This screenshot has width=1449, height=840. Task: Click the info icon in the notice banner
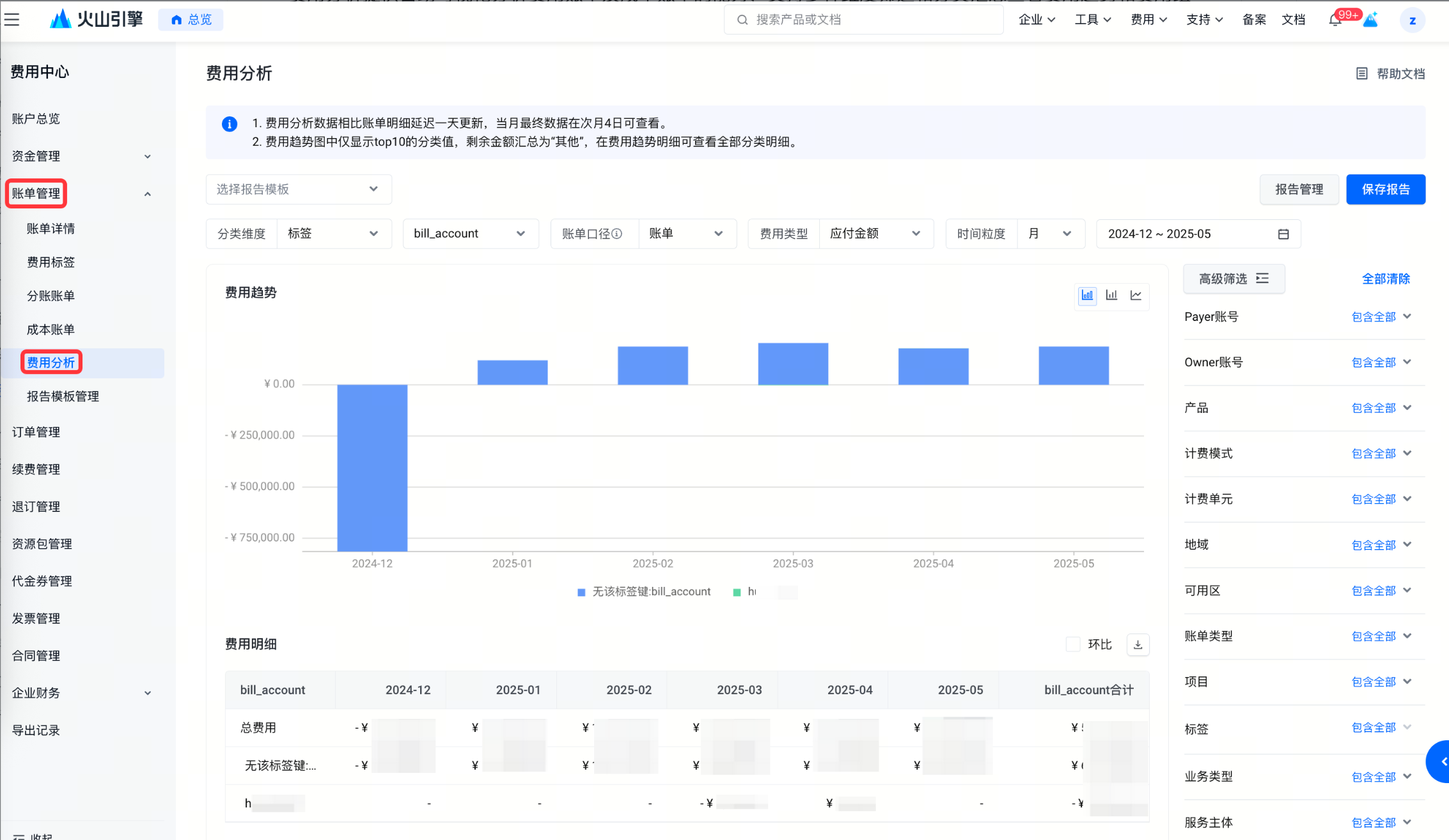[230, 124]
